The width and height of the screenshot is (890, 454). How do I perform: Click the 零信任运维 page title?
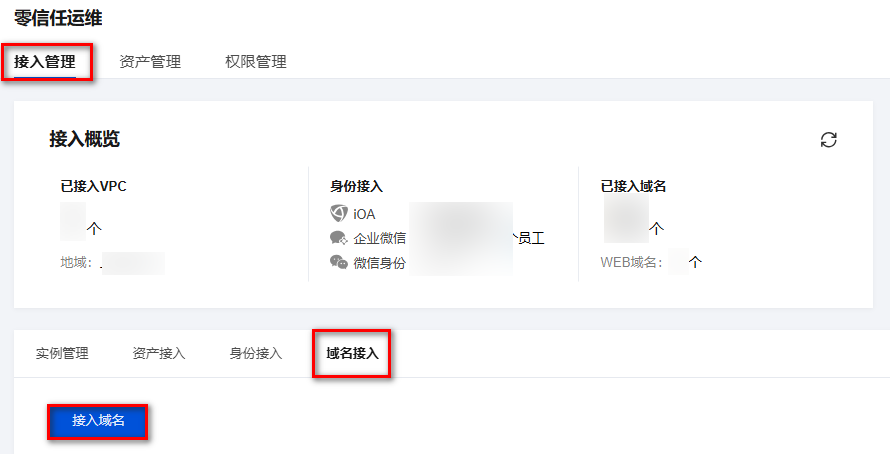click(x=58, y=18)
